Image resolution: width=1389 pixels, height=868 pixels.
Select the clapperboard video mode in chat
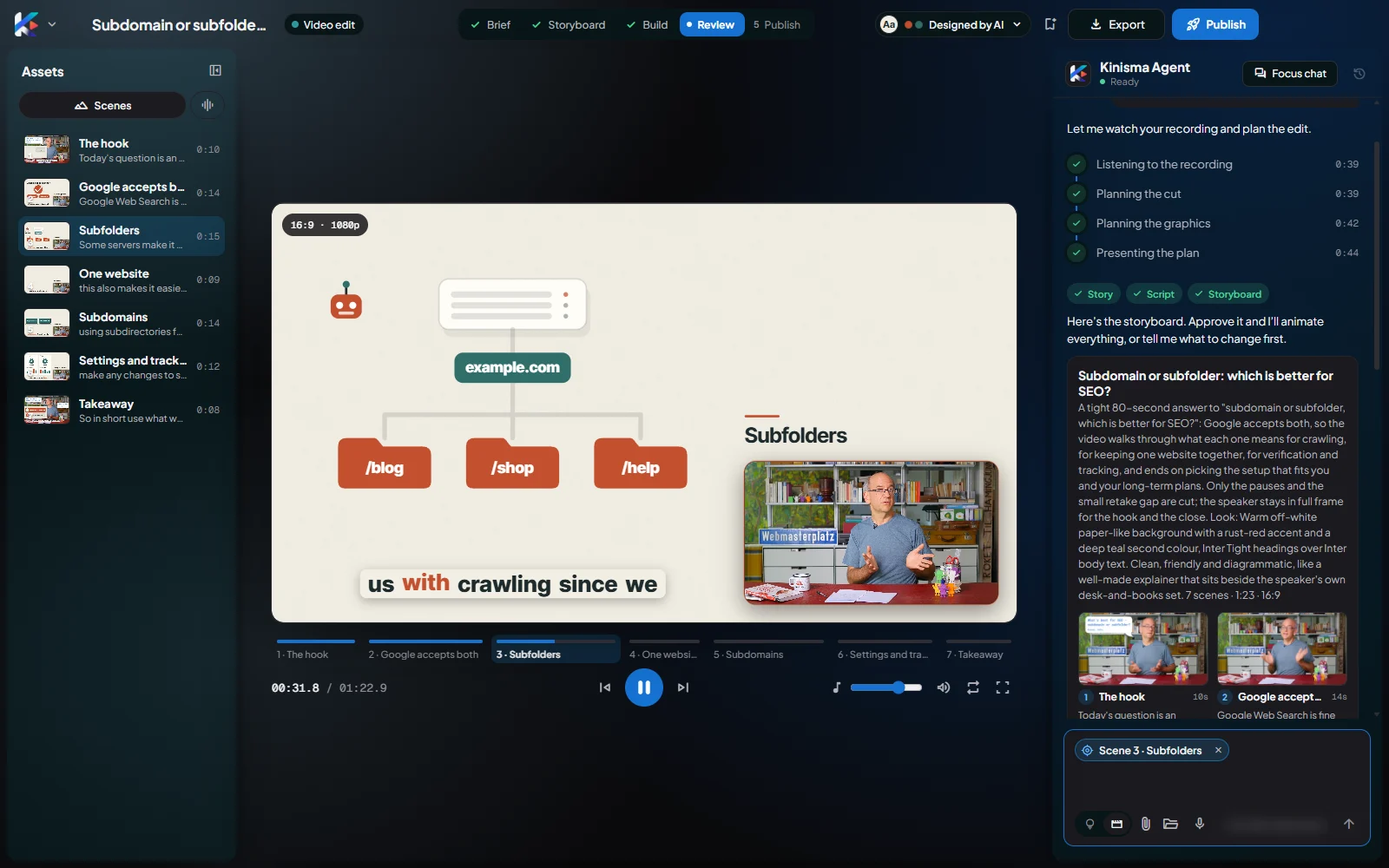1117,824
